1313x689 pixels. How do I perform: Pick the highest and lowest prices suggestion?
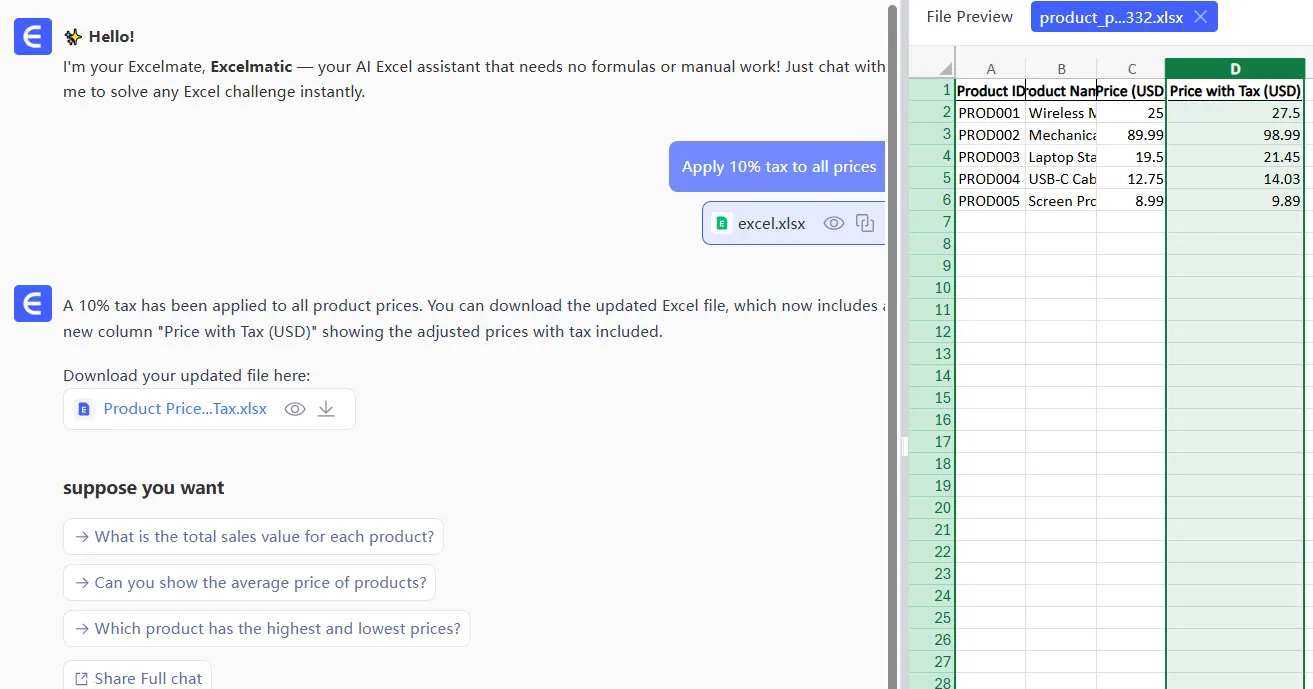266,629
